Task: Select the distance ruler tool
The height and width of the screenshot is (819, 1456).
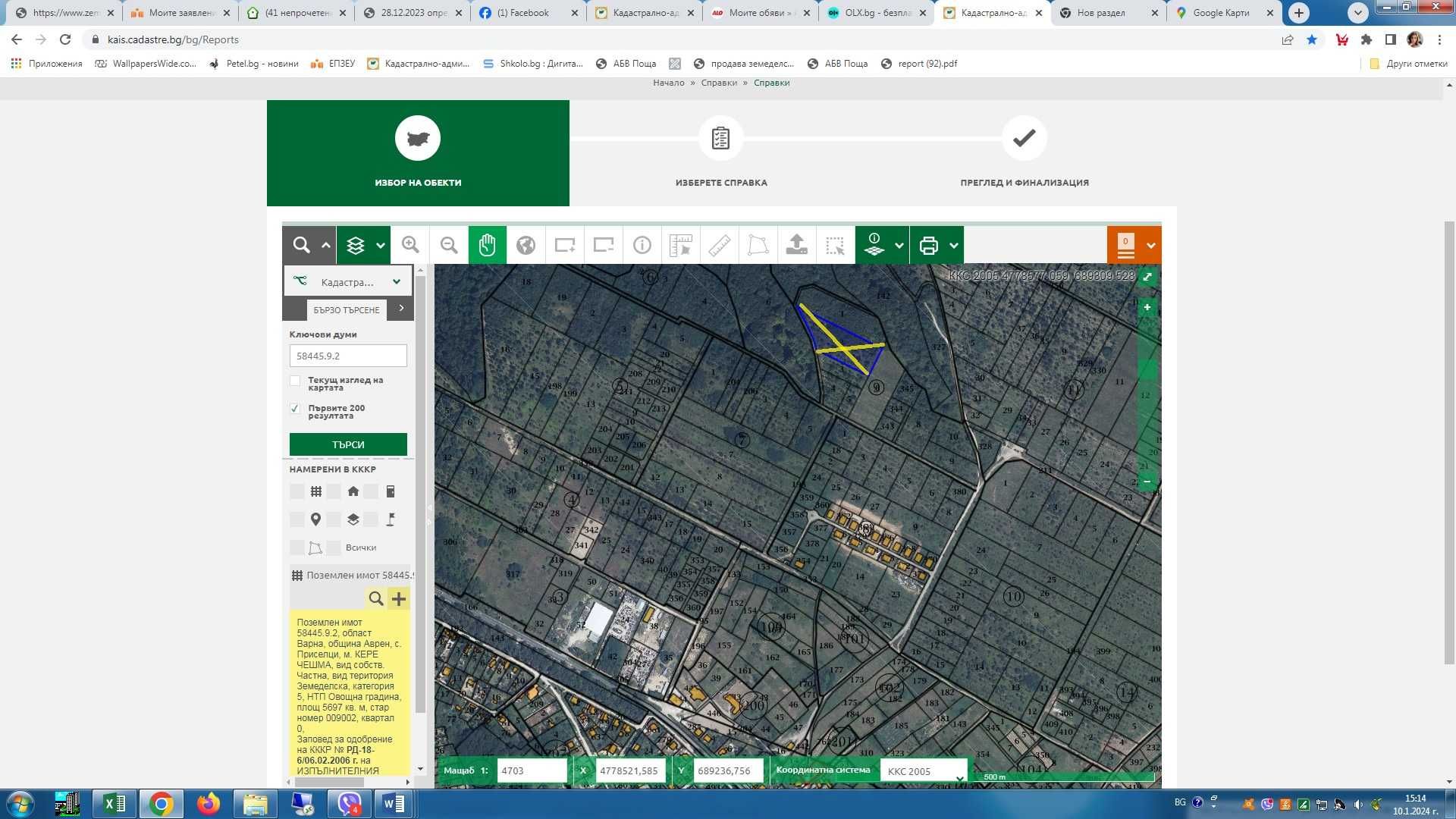Action: pyautogui.click(x=720, y=245)
